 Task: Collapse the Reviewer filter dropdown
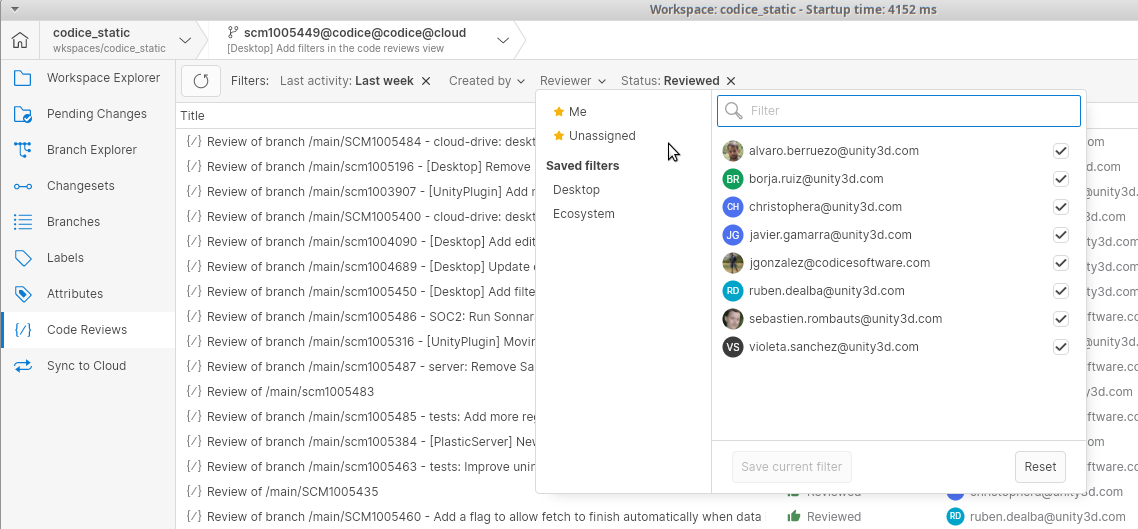[575, 81]
